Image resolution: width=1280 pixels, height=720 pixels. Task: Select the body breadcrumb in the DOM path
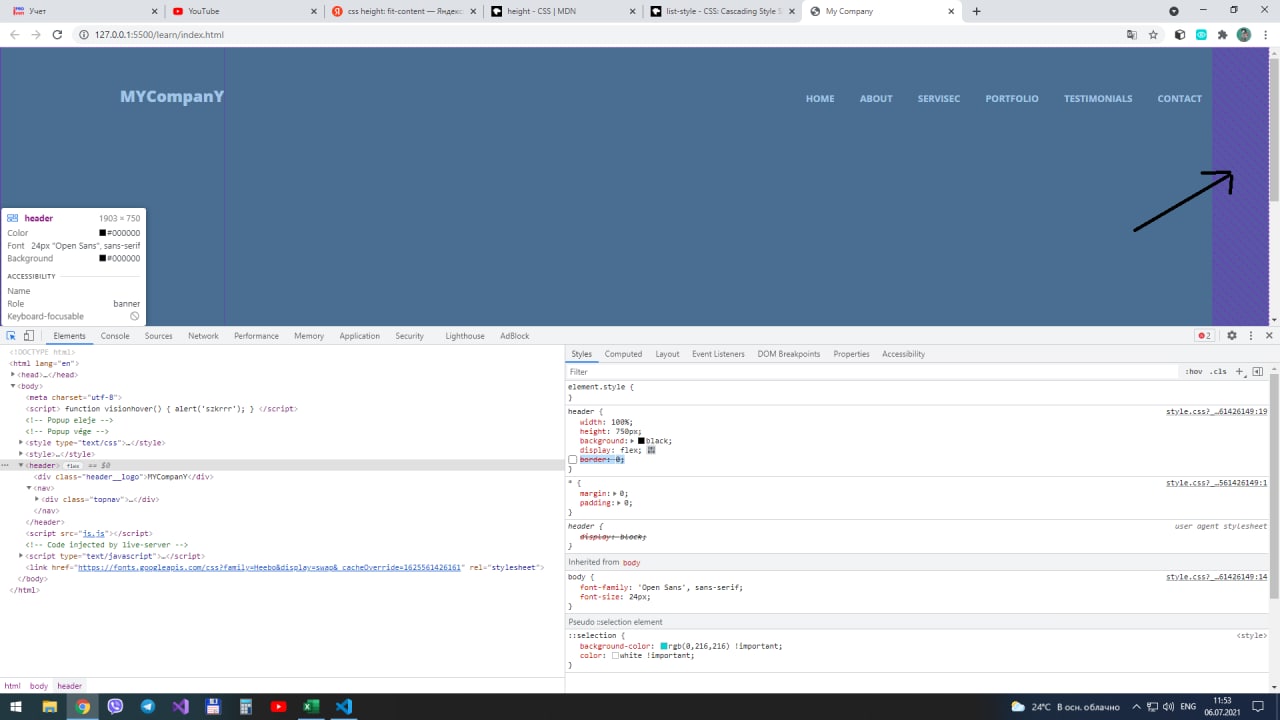click(38, 686)
